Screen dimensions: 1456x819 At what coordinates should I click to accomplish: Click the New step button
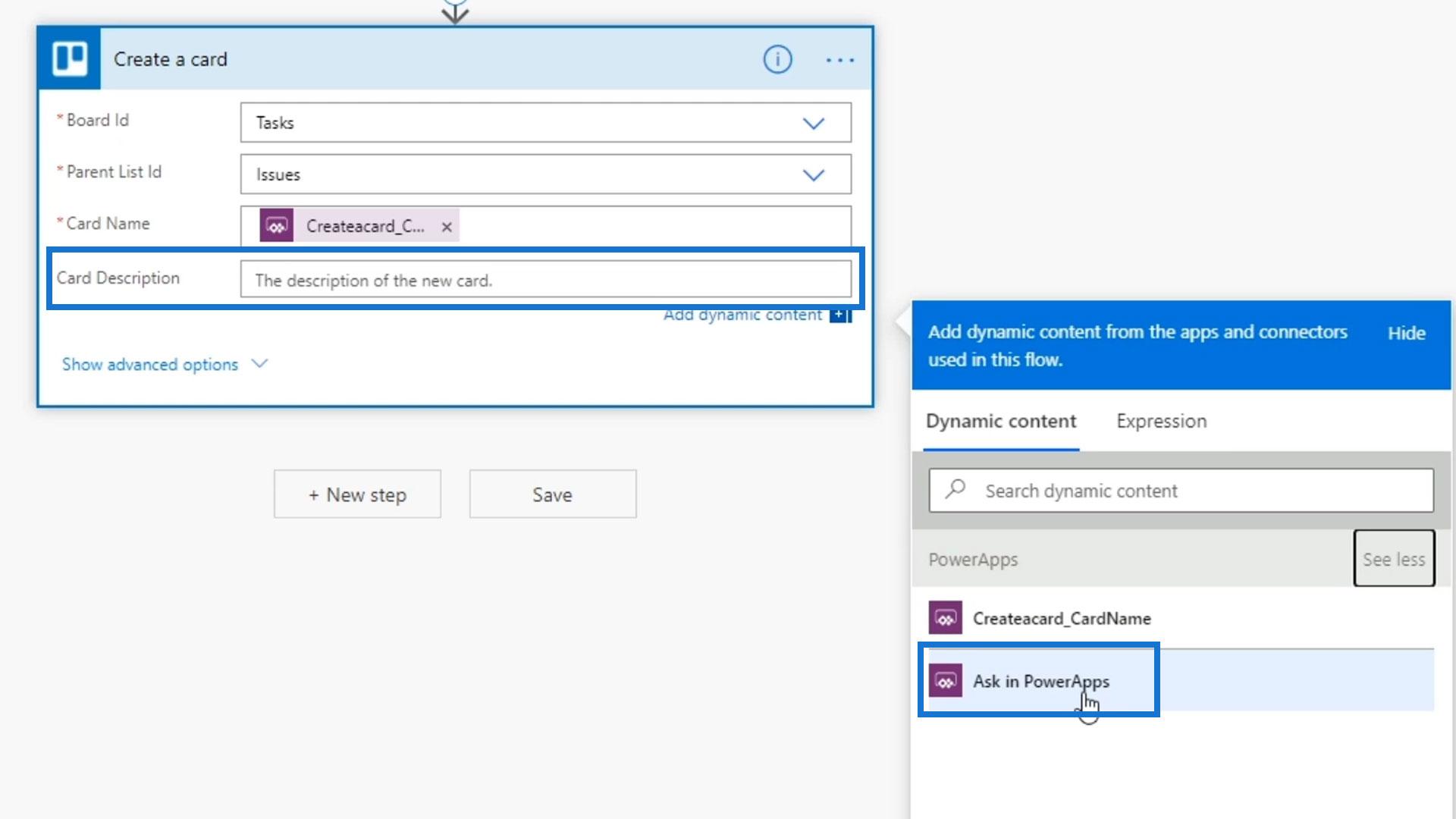(x=357, y=494)
